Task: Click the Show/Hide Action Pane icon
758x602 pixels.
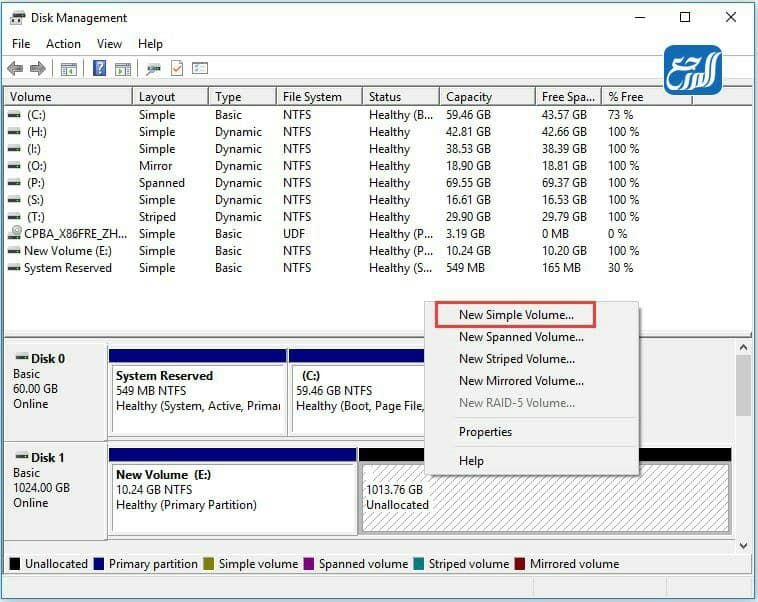Action: click(123, 69)
